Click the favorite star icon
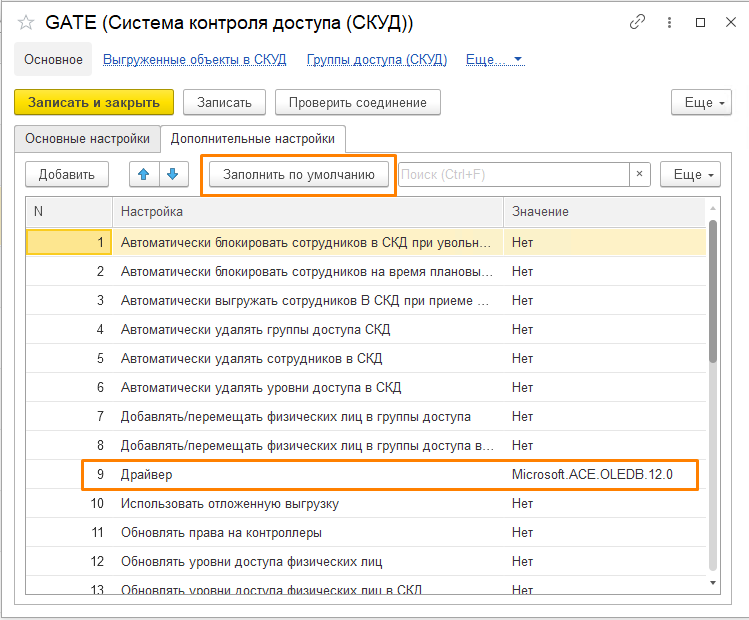Viewport: 749px width, 620px height. click(x=26, y=22)
